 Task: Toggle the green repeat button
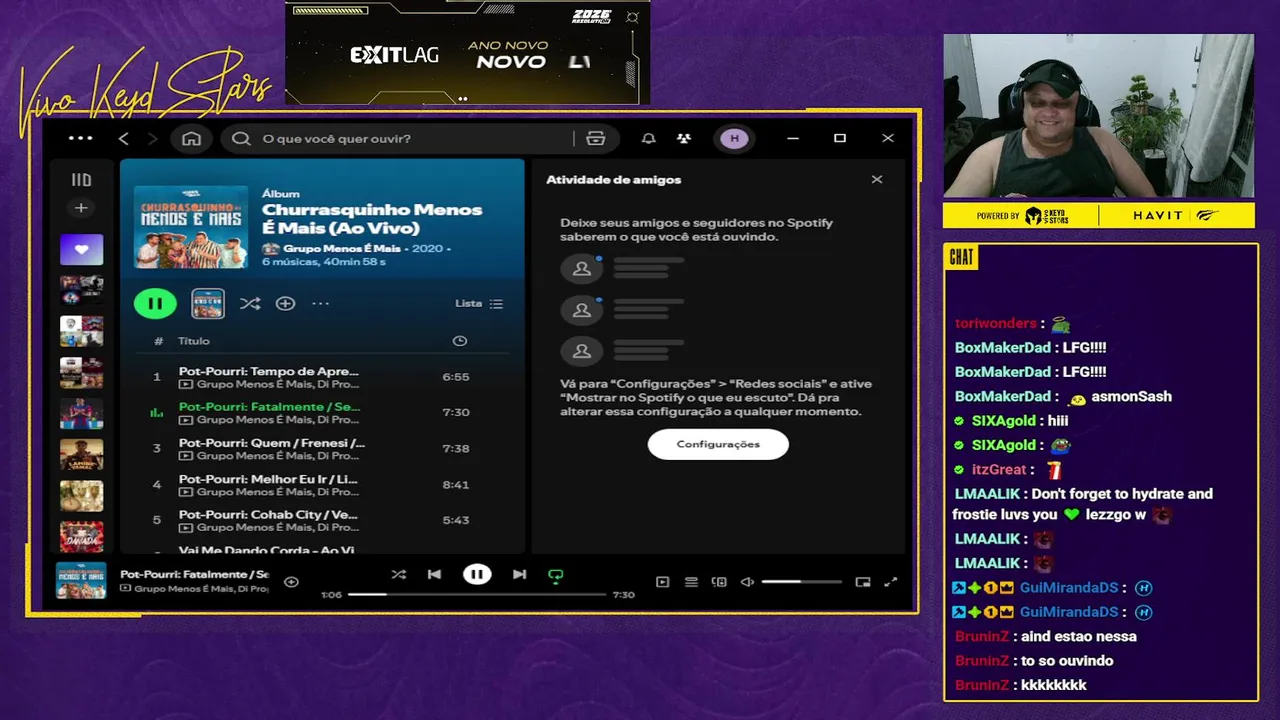[556, 575]
